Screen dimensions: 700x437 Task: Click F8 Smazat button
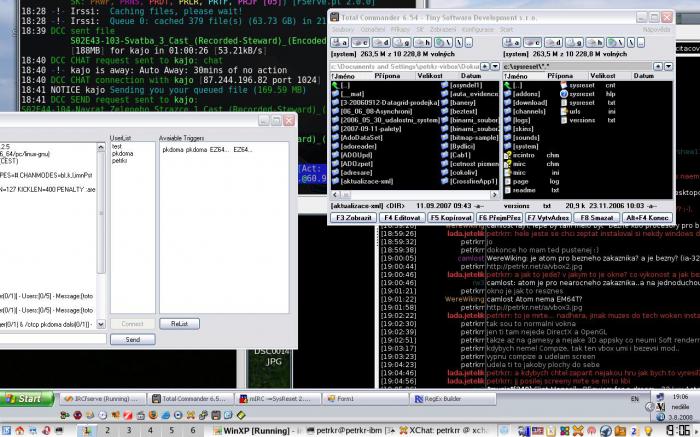596,217
